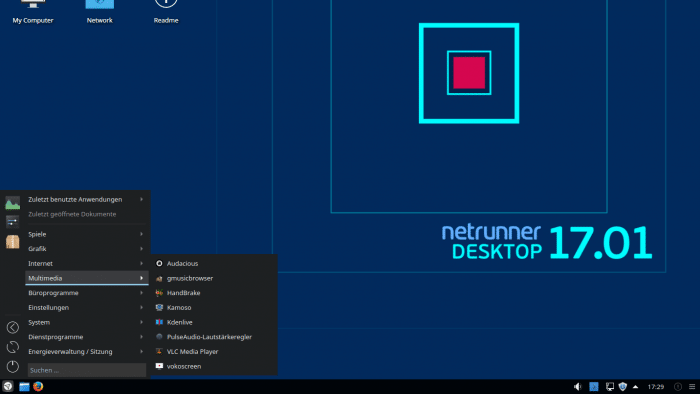Click the round notifications tray icon
Screen dimensions: 700x394
(x=678, y=387)
